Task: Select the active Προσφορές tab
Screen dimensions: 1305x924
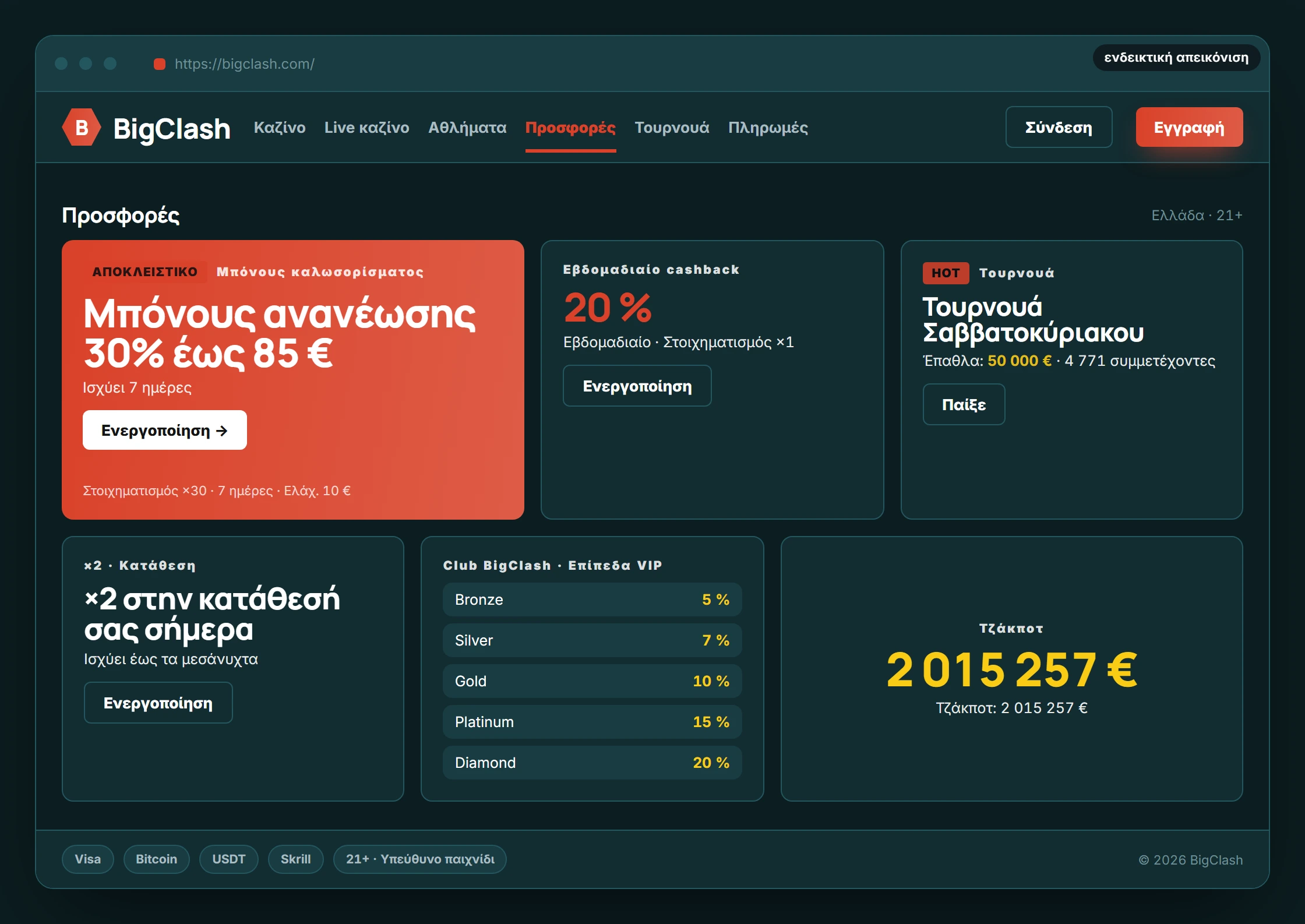Action: (x=570, y=128)
